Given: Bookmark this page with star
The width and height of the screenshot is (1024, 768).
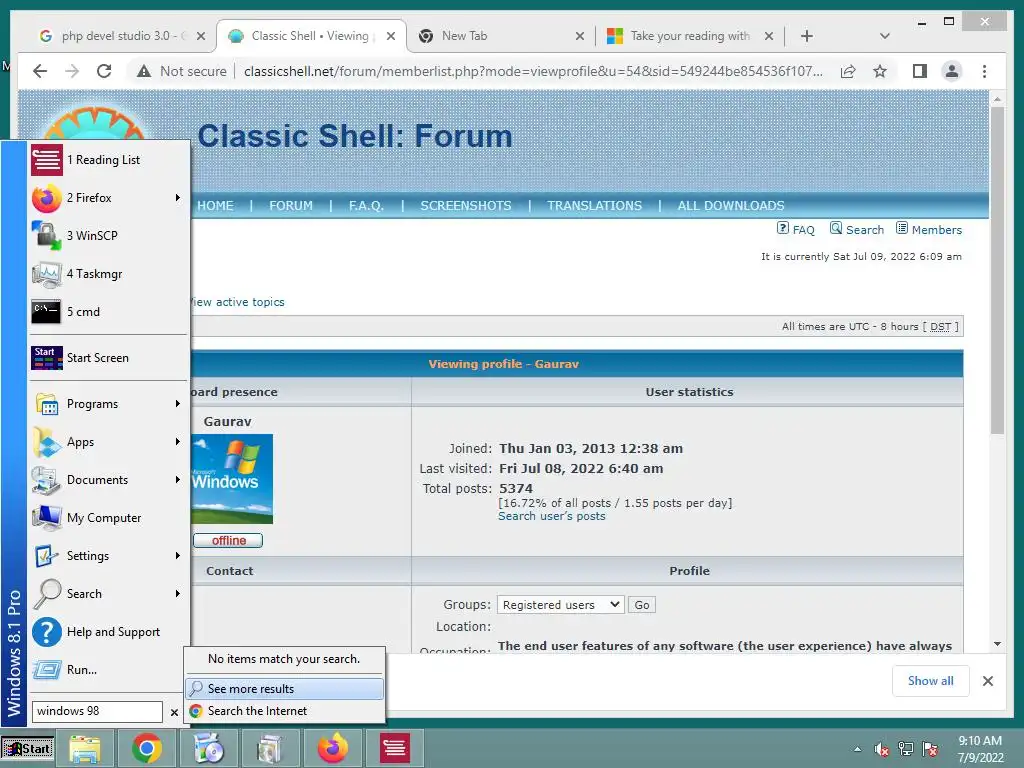Looking at the screenshot, I should 880,71.
